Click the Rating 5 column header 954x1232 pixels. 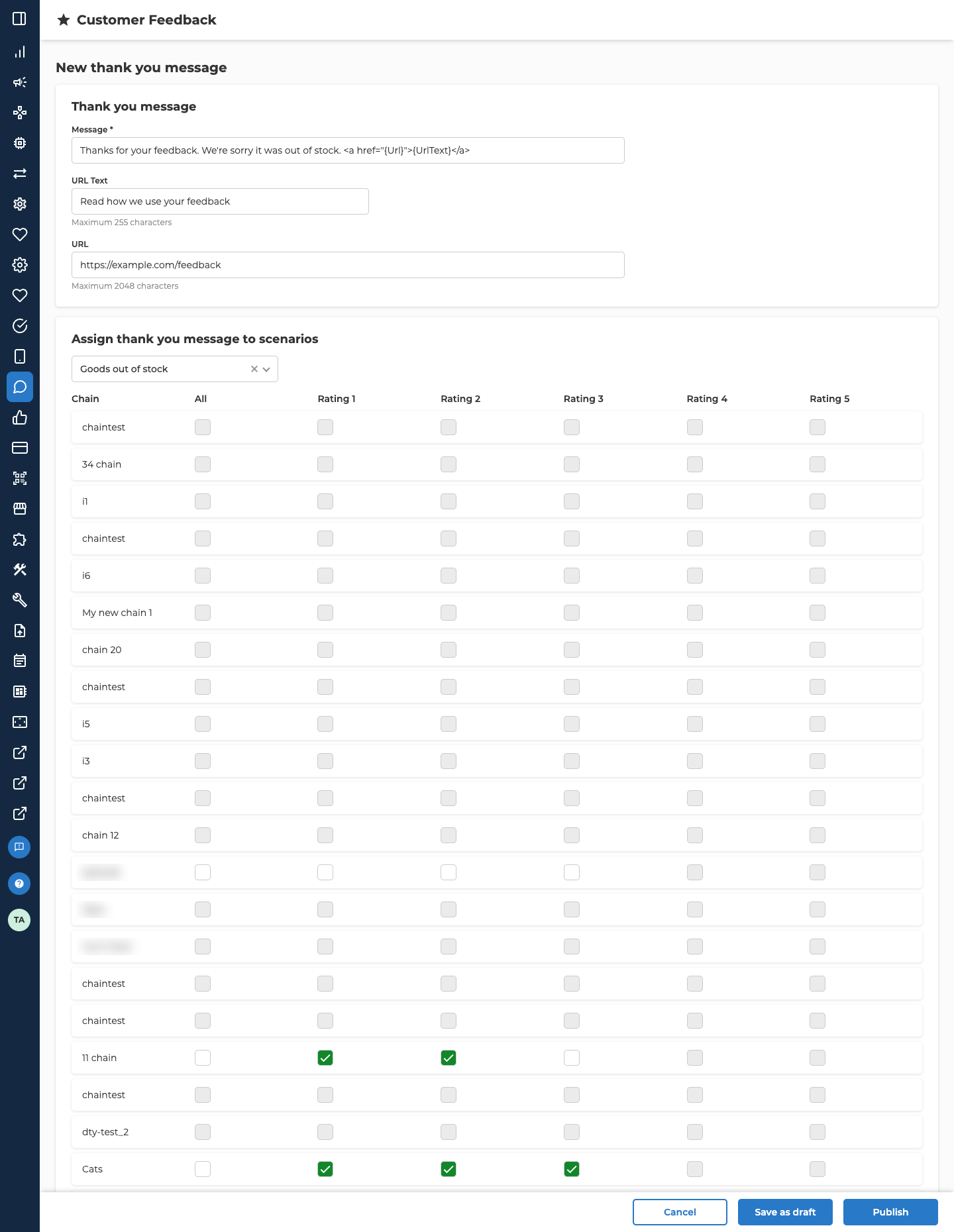click(829, 399)
